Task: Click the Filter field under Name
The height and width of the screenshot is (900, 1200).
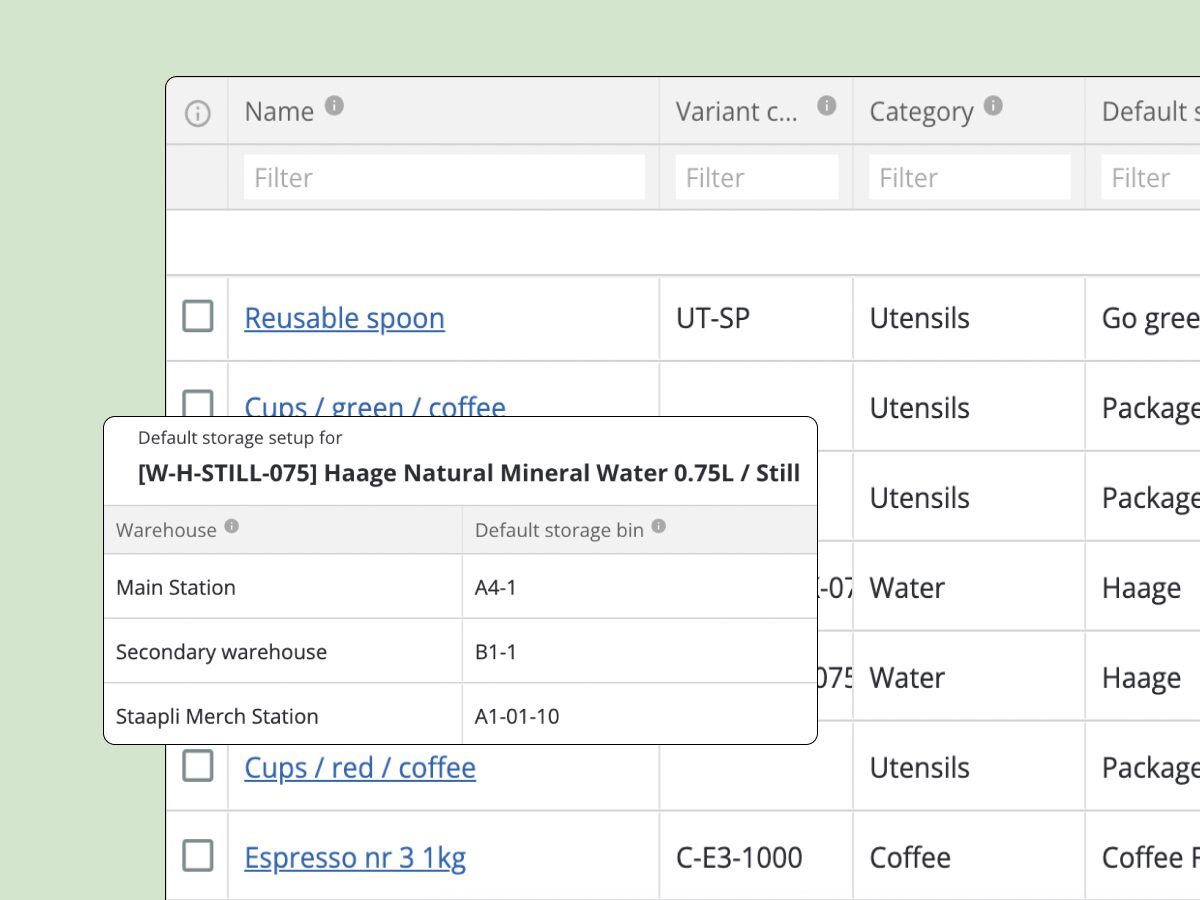Action: click(444, 176)
